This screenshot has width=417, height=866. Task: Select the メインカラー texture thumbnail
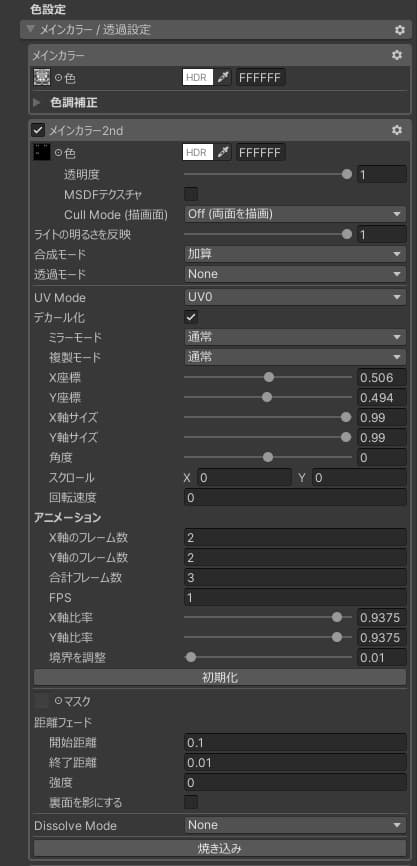coord(42,78)
